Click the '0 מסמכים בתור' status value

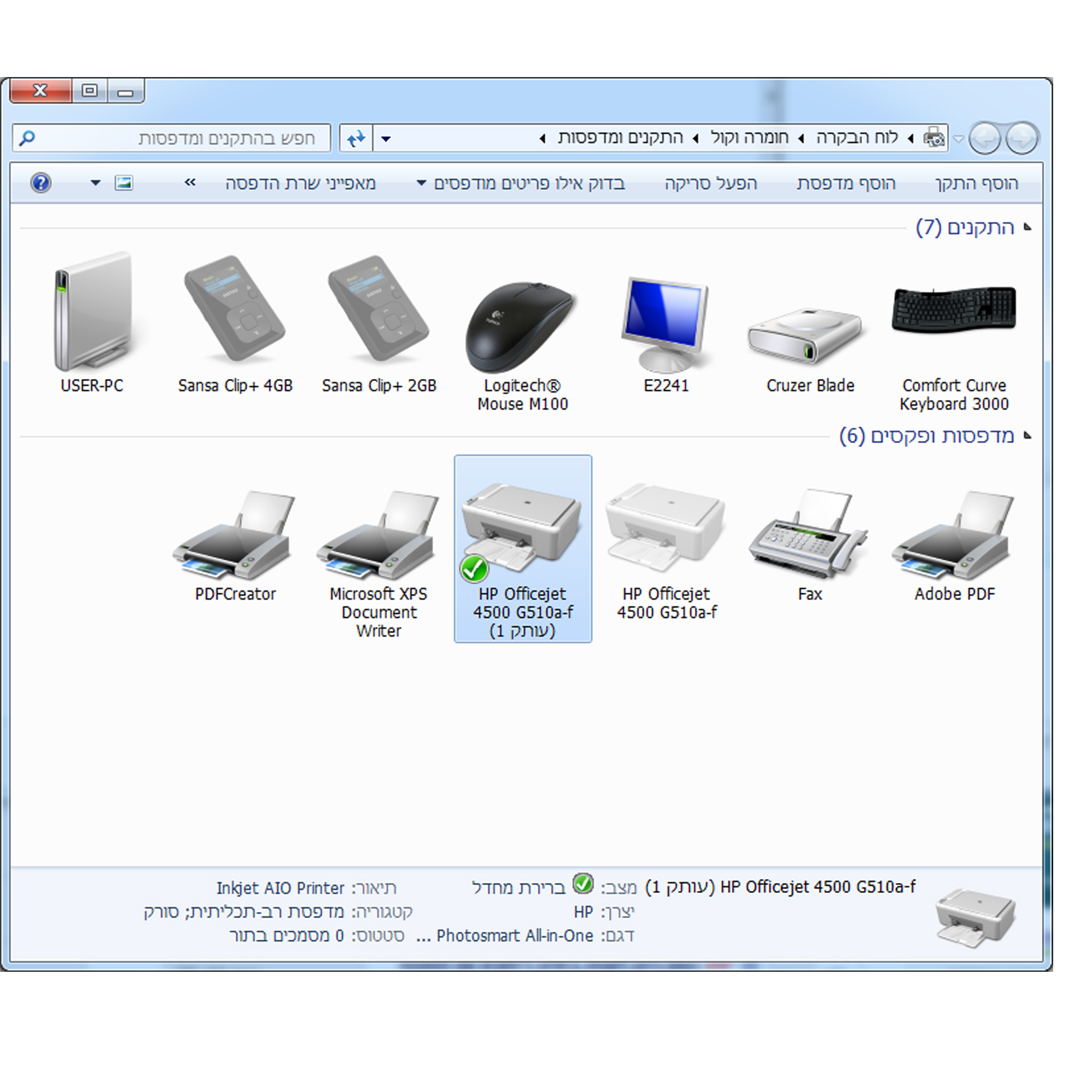click(x=287, y=936)
